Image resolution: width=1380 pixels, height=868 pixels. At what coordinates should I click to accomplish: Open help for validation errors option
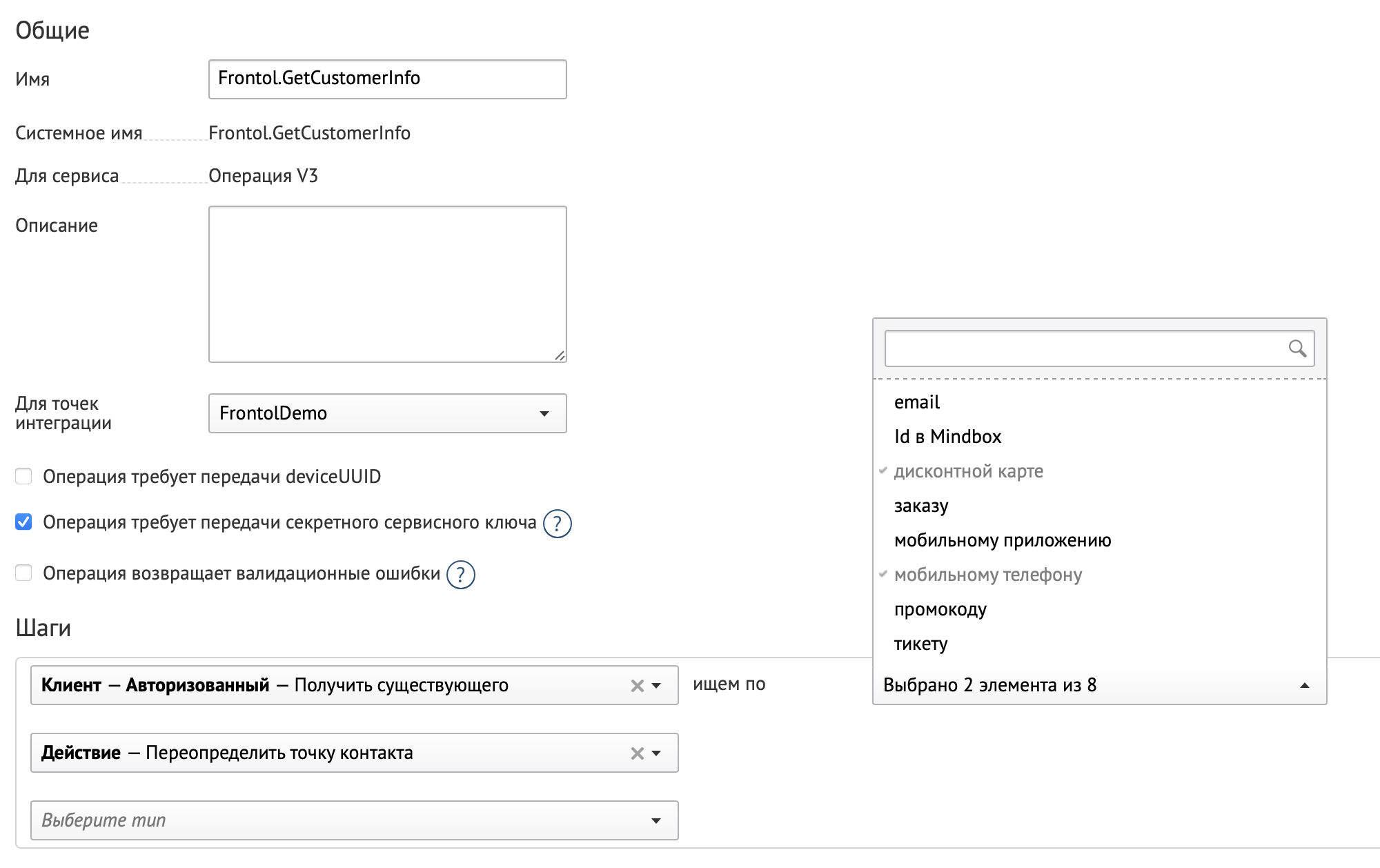[461, 575]
